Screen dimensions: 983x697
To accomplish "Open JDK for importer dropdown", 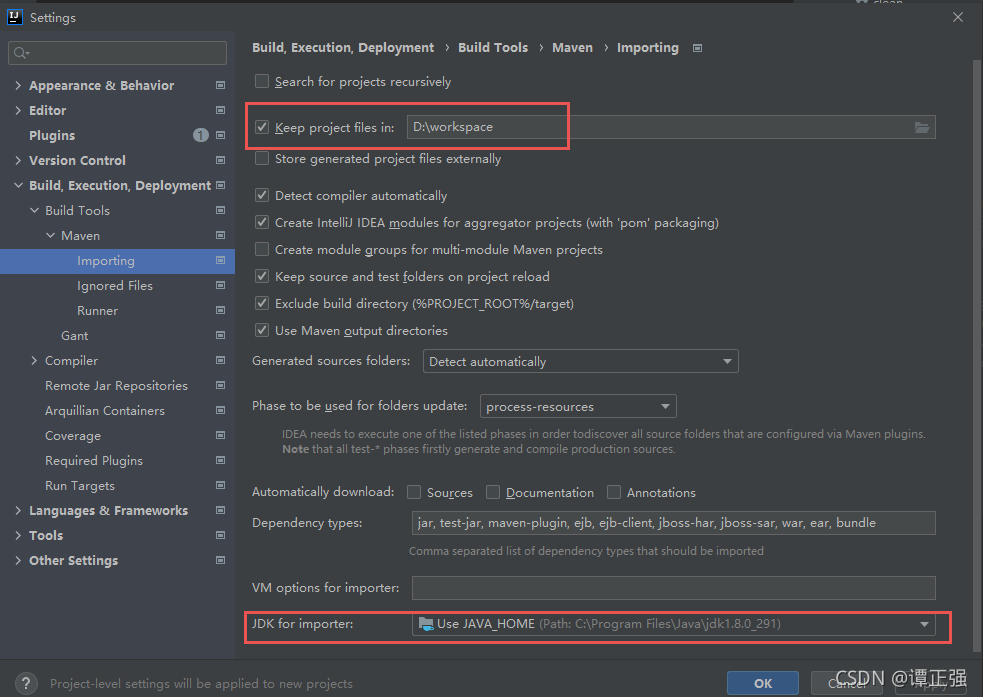I will click(673, 624).
